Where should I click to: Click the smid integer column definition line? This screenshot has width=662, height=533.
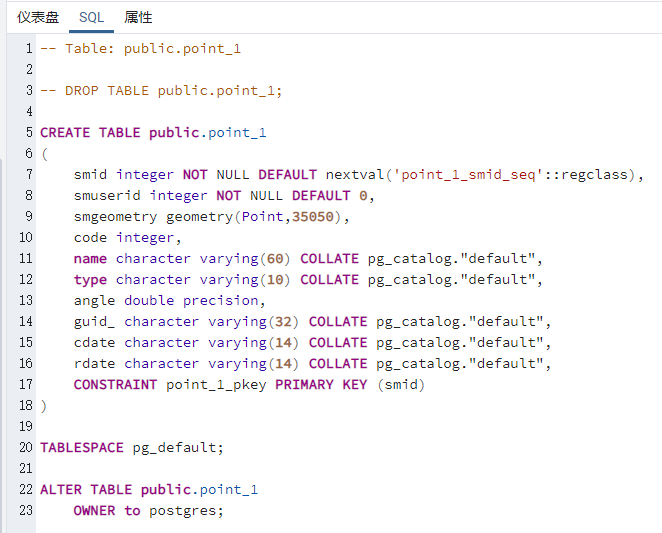pos(358,174)
